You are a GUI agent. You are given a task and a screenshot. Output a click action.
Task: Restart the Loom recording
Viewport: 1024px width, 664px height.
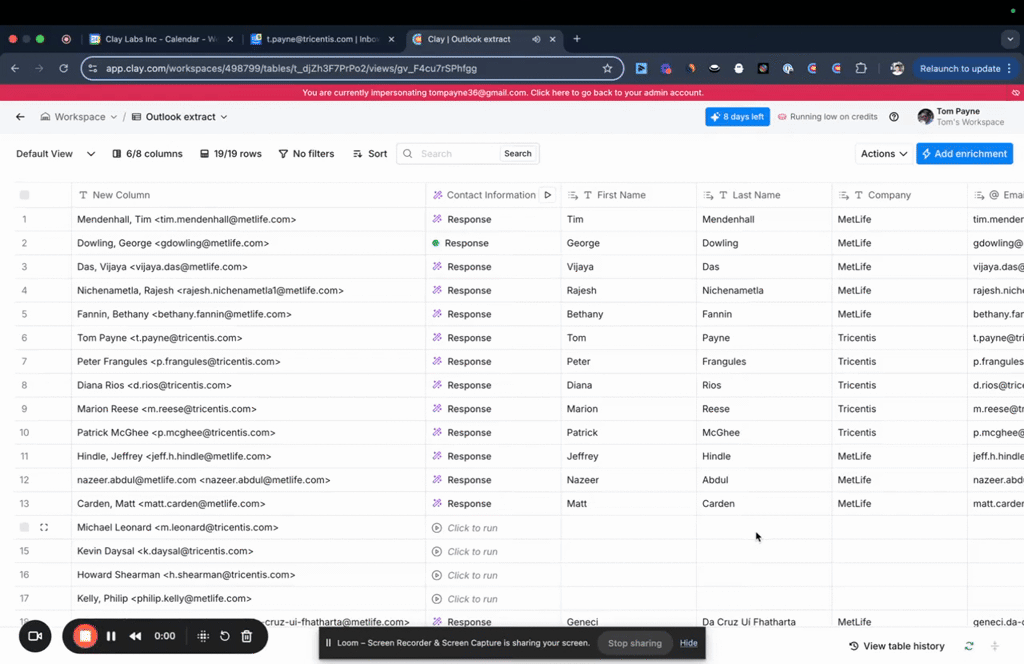click(225, 636)
